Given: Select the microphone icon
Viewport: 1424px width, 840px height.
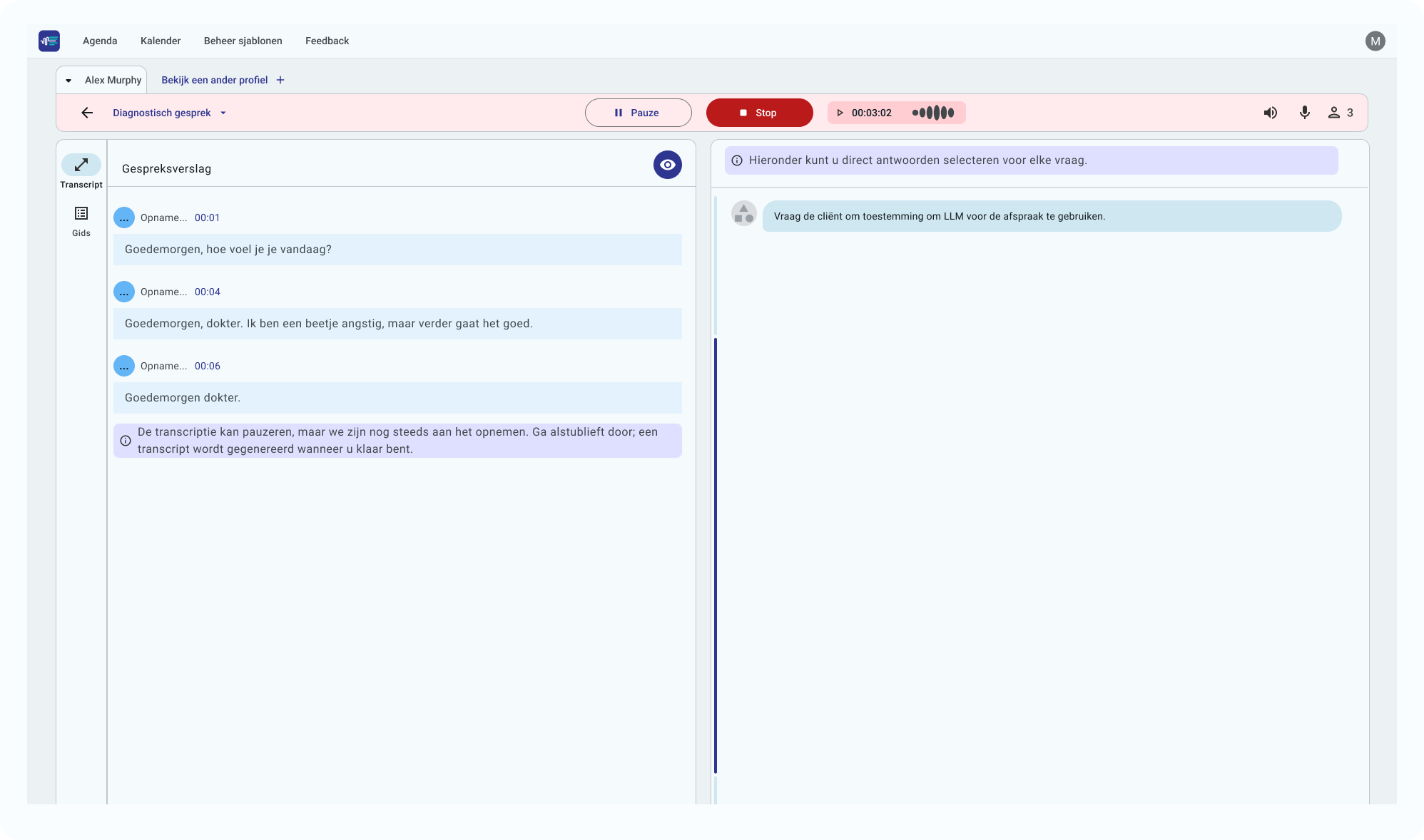Looking at the screenshot, I should tap(1305, 113).
